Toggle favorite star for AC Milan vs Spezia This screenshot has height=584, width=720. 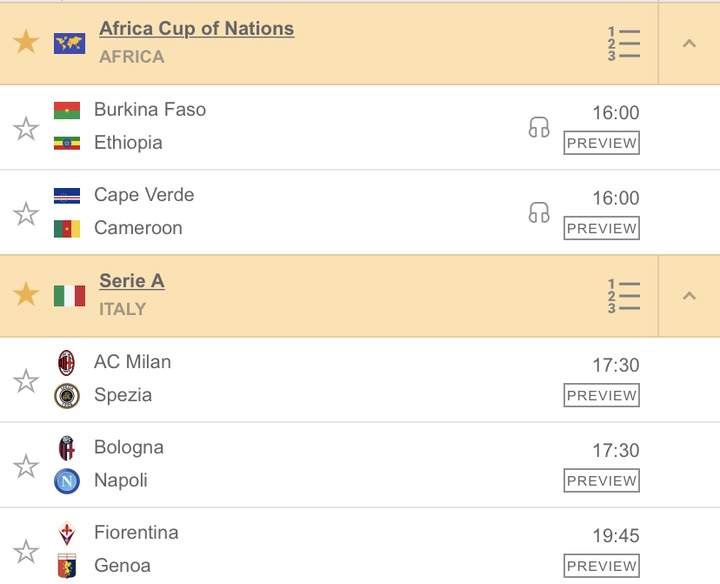(26, 381)
